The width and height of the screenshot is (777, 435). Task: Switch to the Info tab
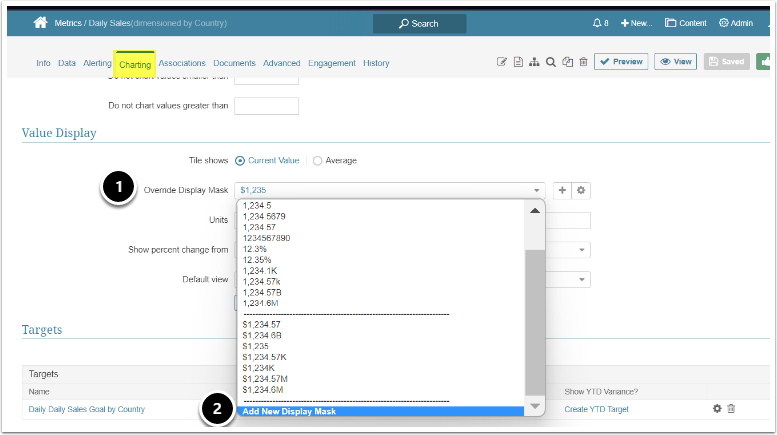pyautogui.click(x=43, y=63)
